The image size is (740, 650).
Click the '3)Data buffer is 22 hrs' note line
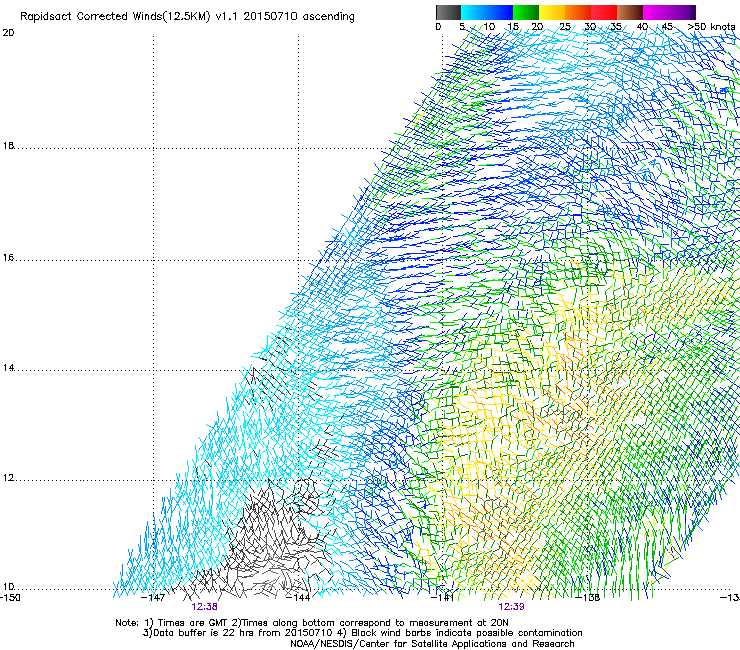(x=362, y=633)
